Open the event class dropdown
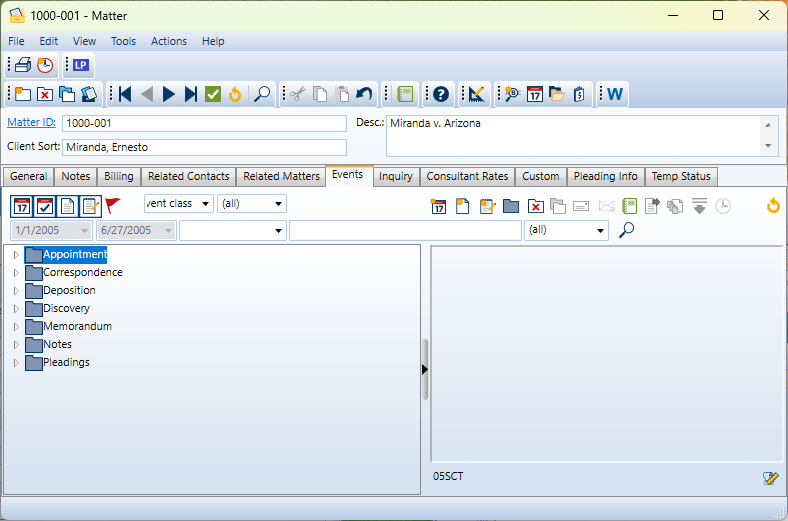 (206, 204)
